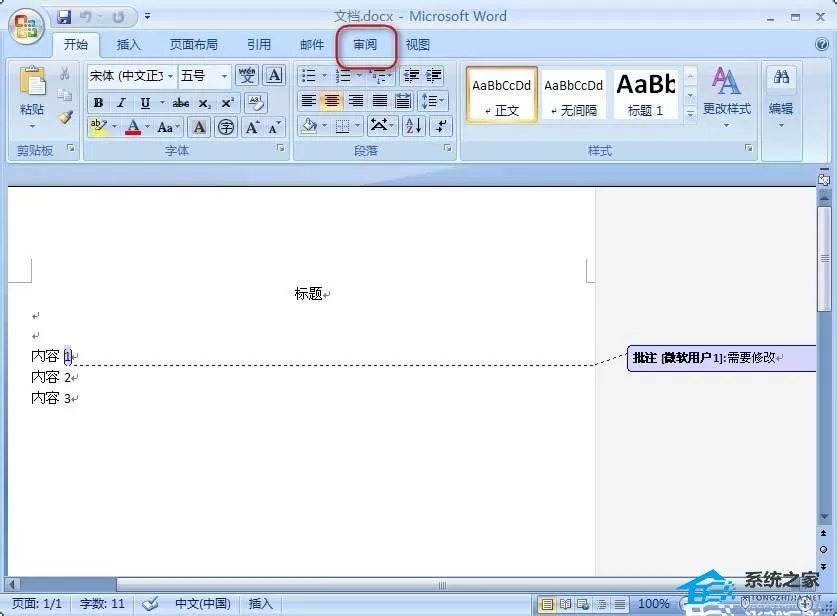Toggle Italic formatting

pos(121,103)
